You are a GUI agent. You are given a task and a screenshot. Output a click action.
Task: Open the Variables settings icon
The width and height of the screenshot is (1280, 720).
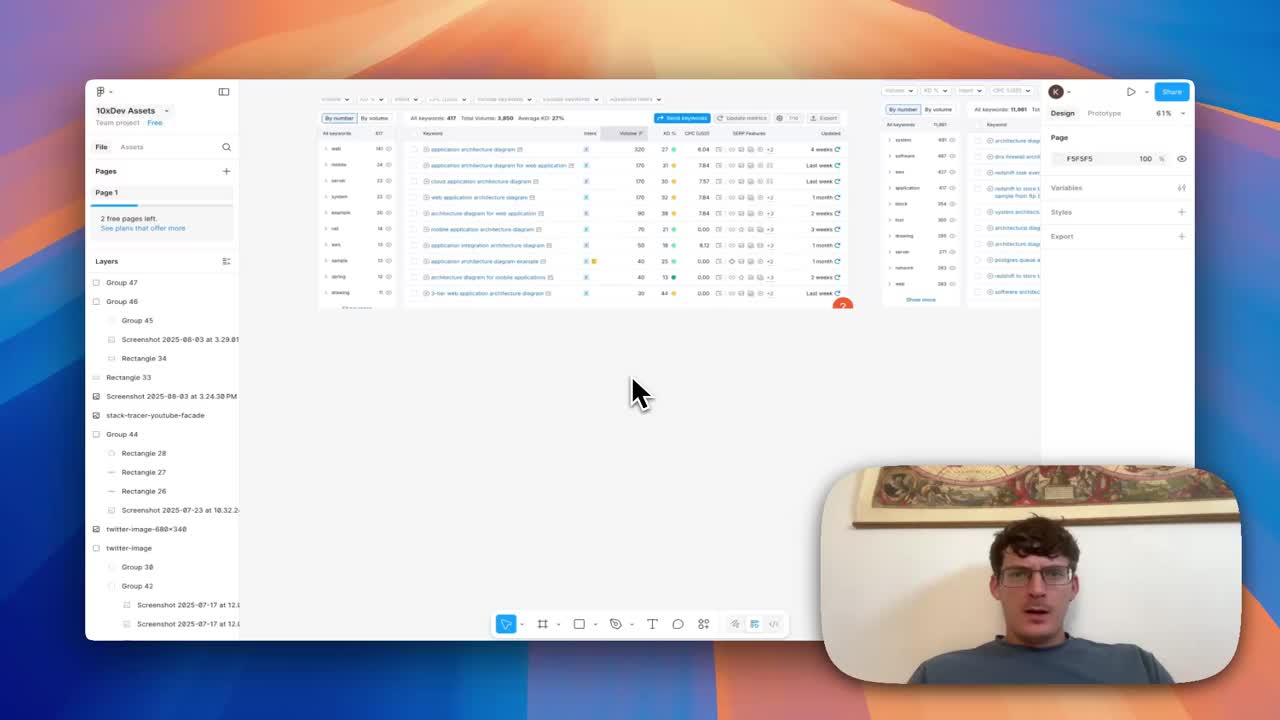coord(1181,188)
